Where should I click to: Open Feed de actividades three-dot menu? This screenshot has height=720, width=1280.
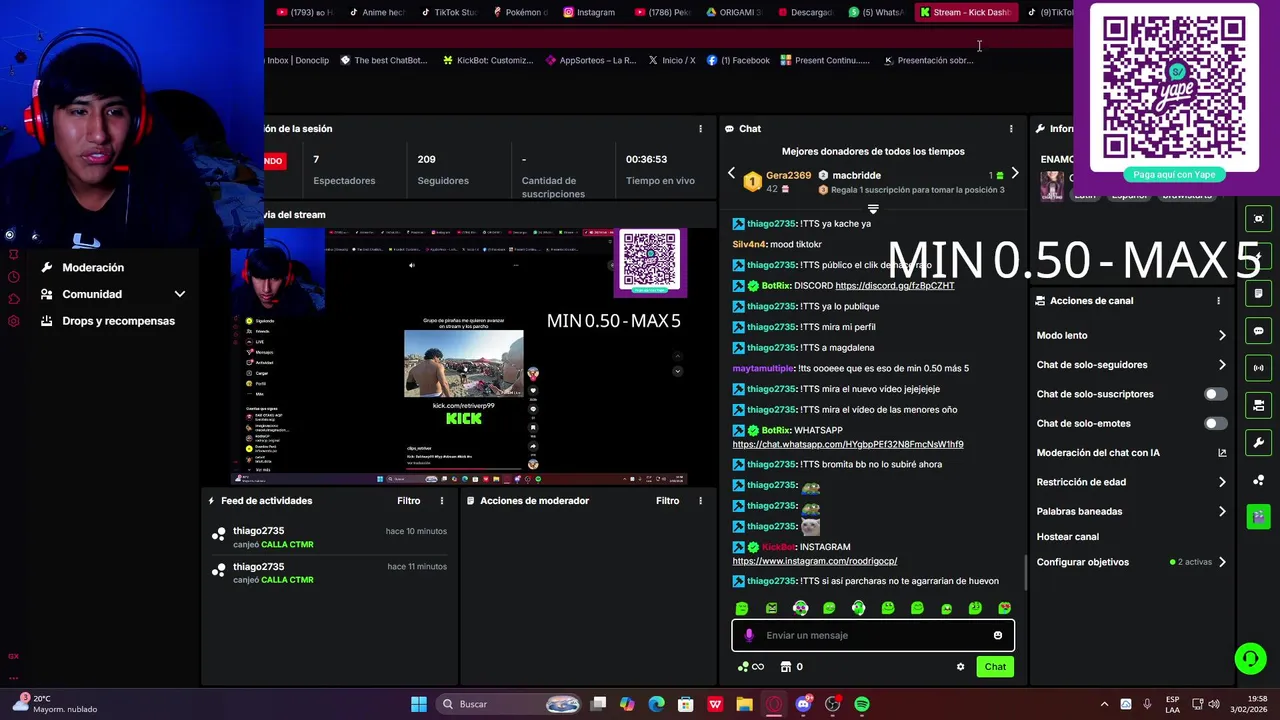(x=442, y=501)
